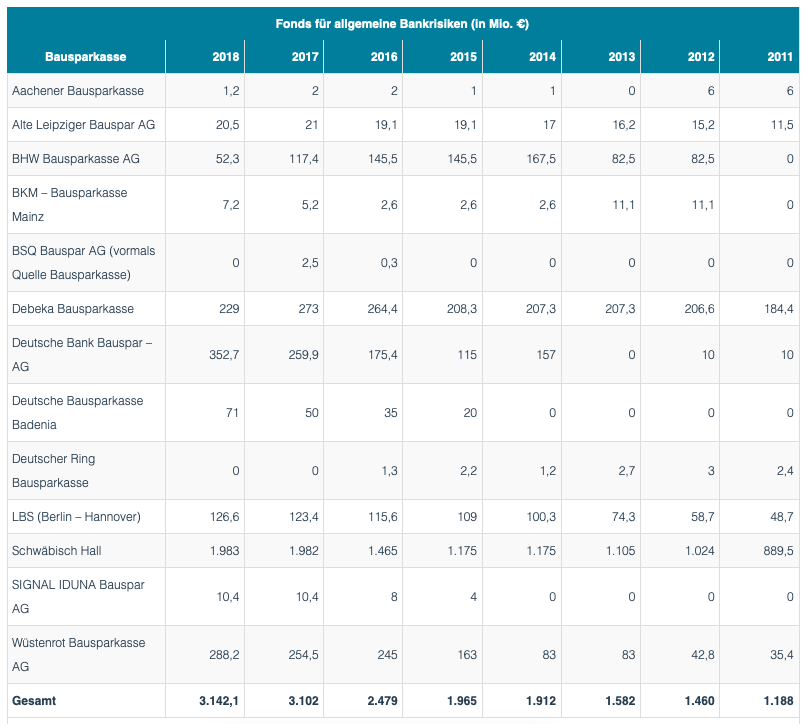Screen dimensions: 807x724
Task: Click the 'Wüstenrot Bausparkasse AG' row name
Action: tap(78, 655)
